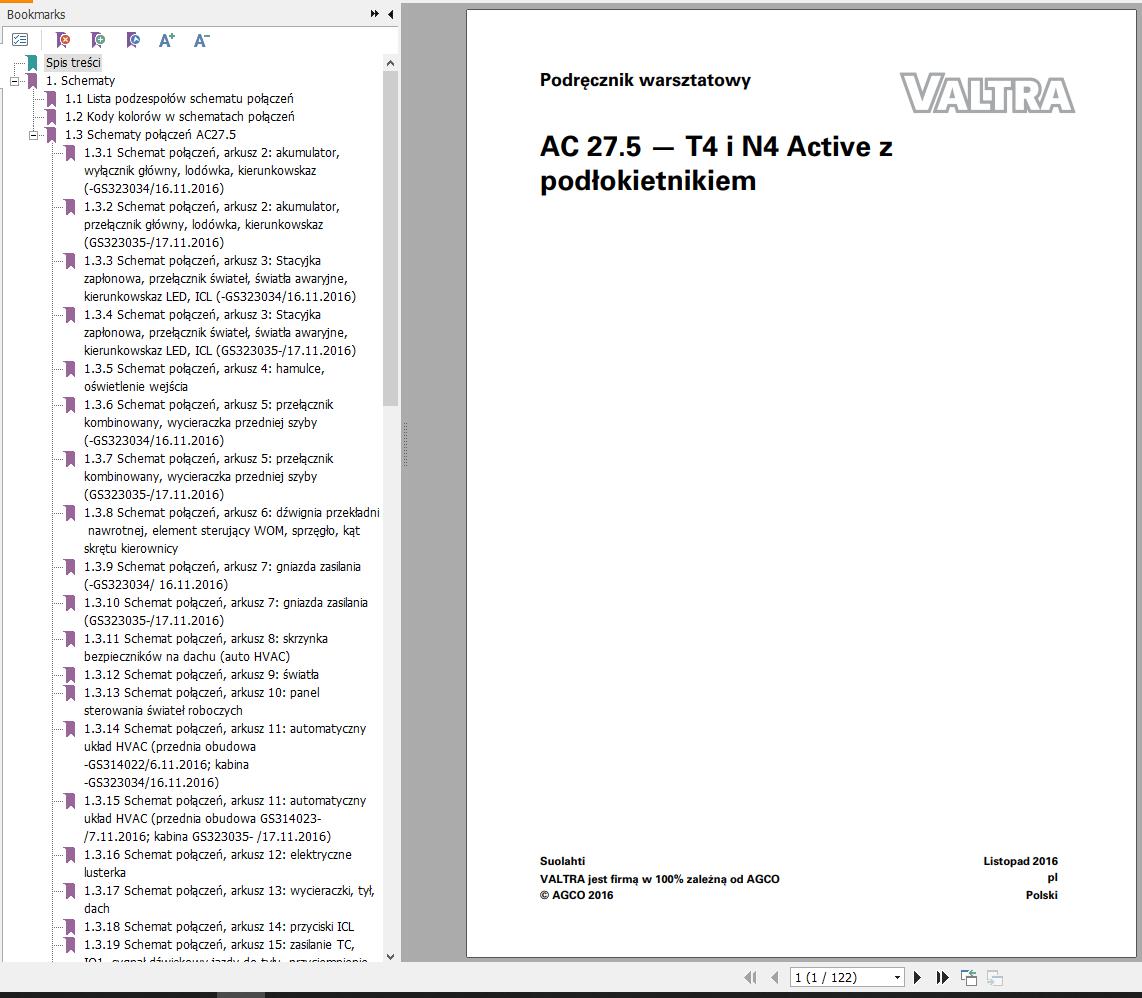1142x998 pixels.
Task: Click the bookmark icon for item 1.3.12
Action: 70,675
